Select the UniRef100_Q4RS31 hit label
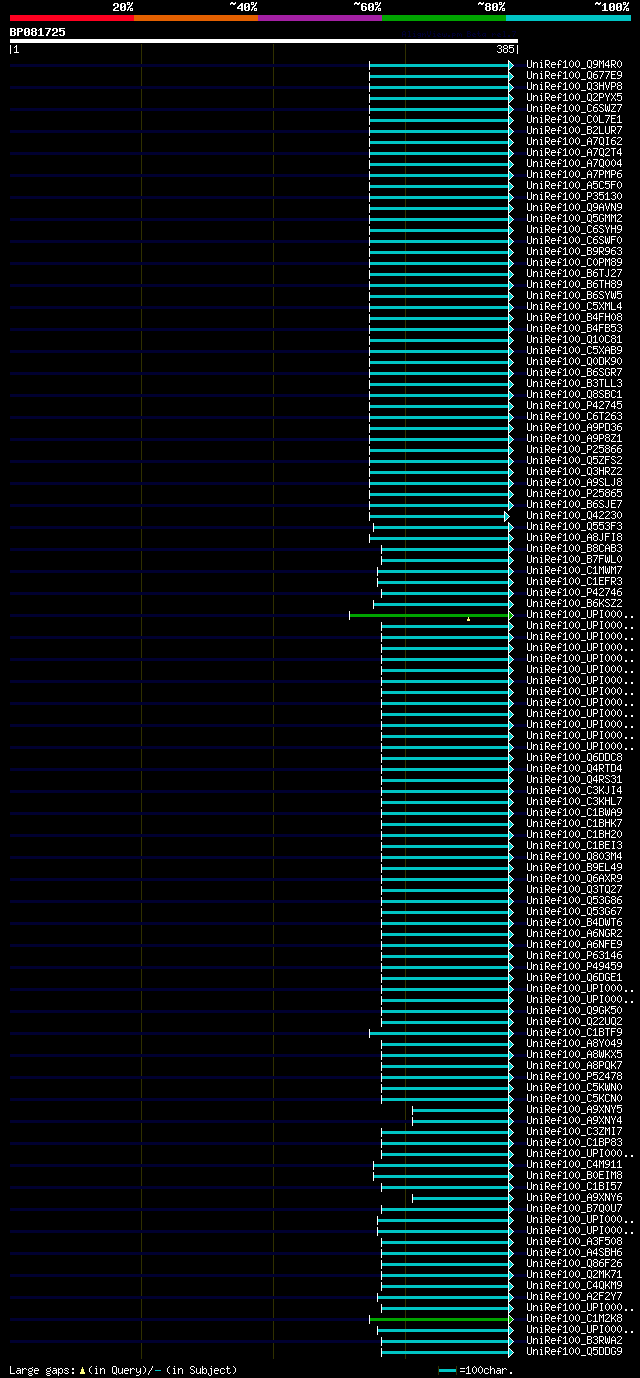The width and height of the screenshot is (640, 1378). pos(574,779)
